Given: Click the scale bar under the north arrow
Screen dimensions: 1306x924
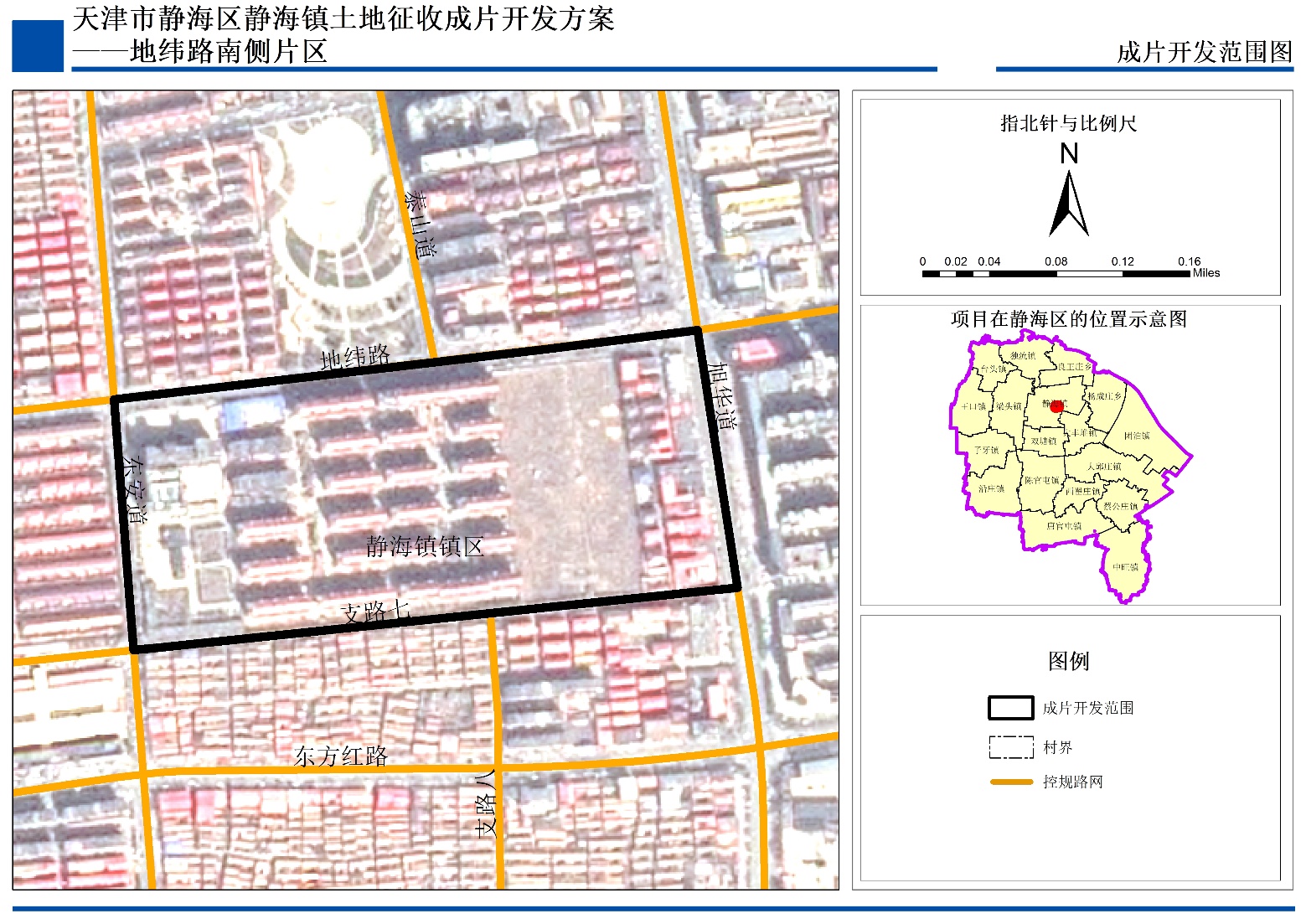Looking at the screenshot, I should click(x=1056, y=273).
